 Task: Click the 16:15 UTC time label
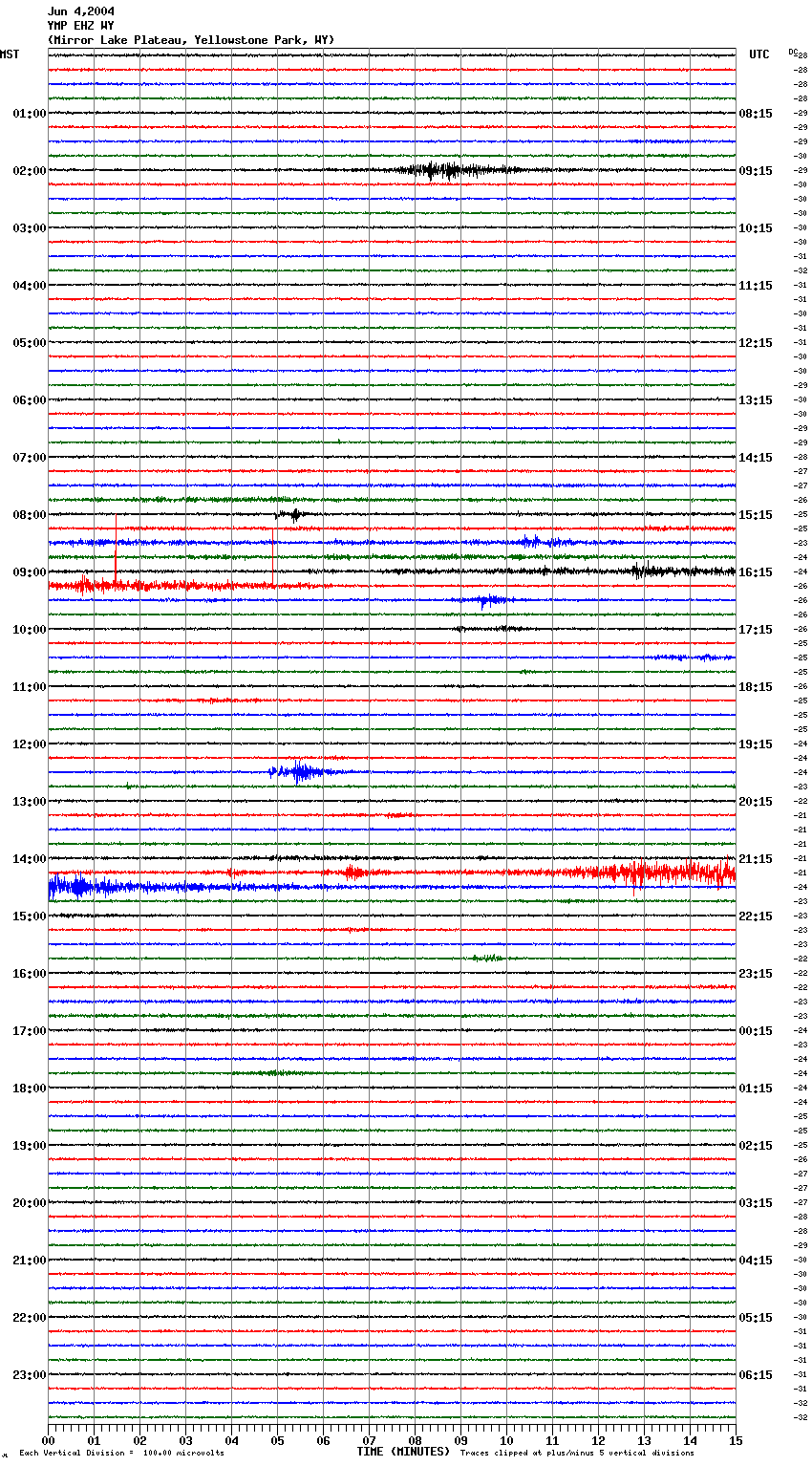756,572
